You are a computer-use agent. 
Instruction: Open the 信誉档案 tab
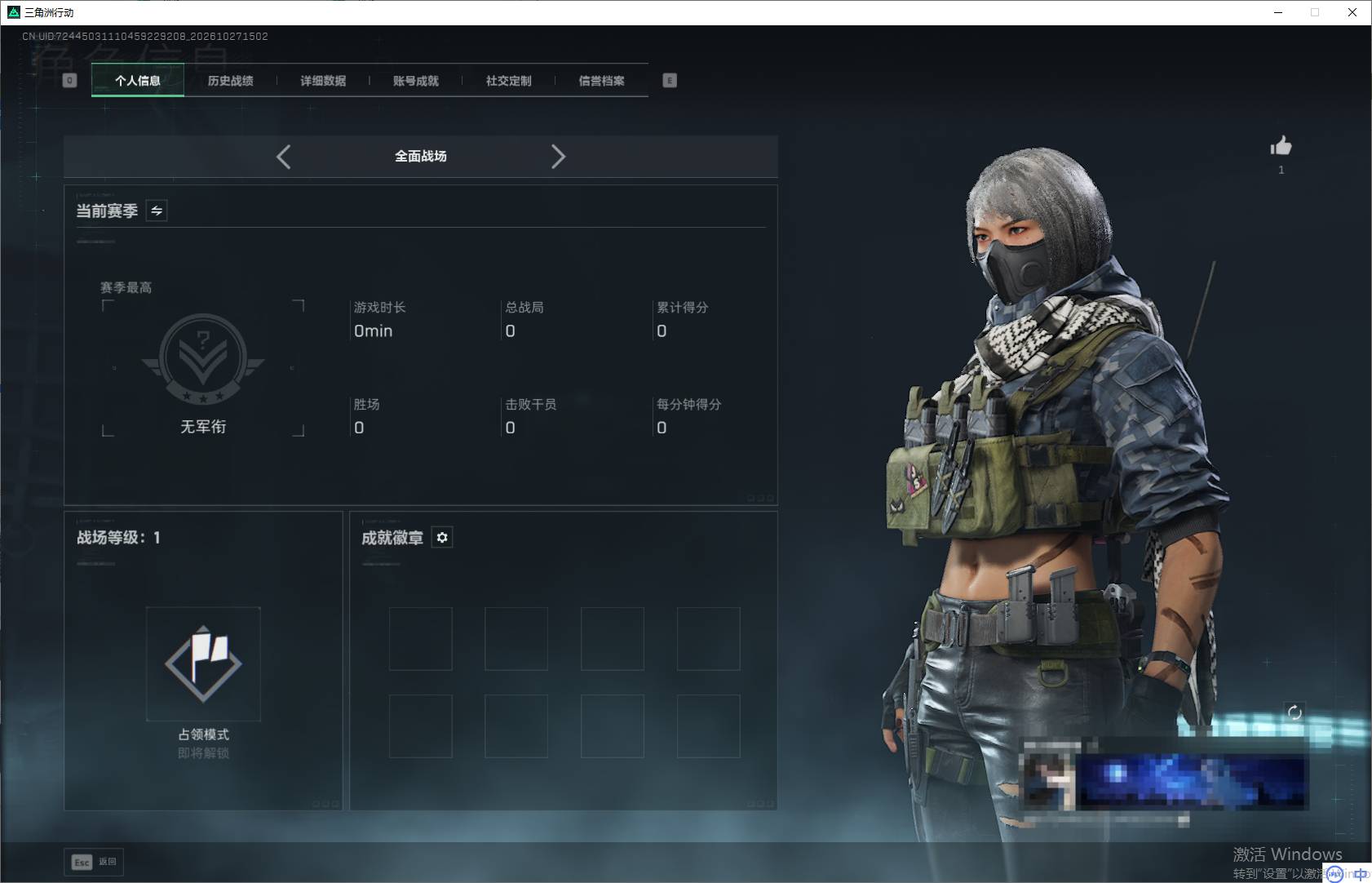point(601,81)
